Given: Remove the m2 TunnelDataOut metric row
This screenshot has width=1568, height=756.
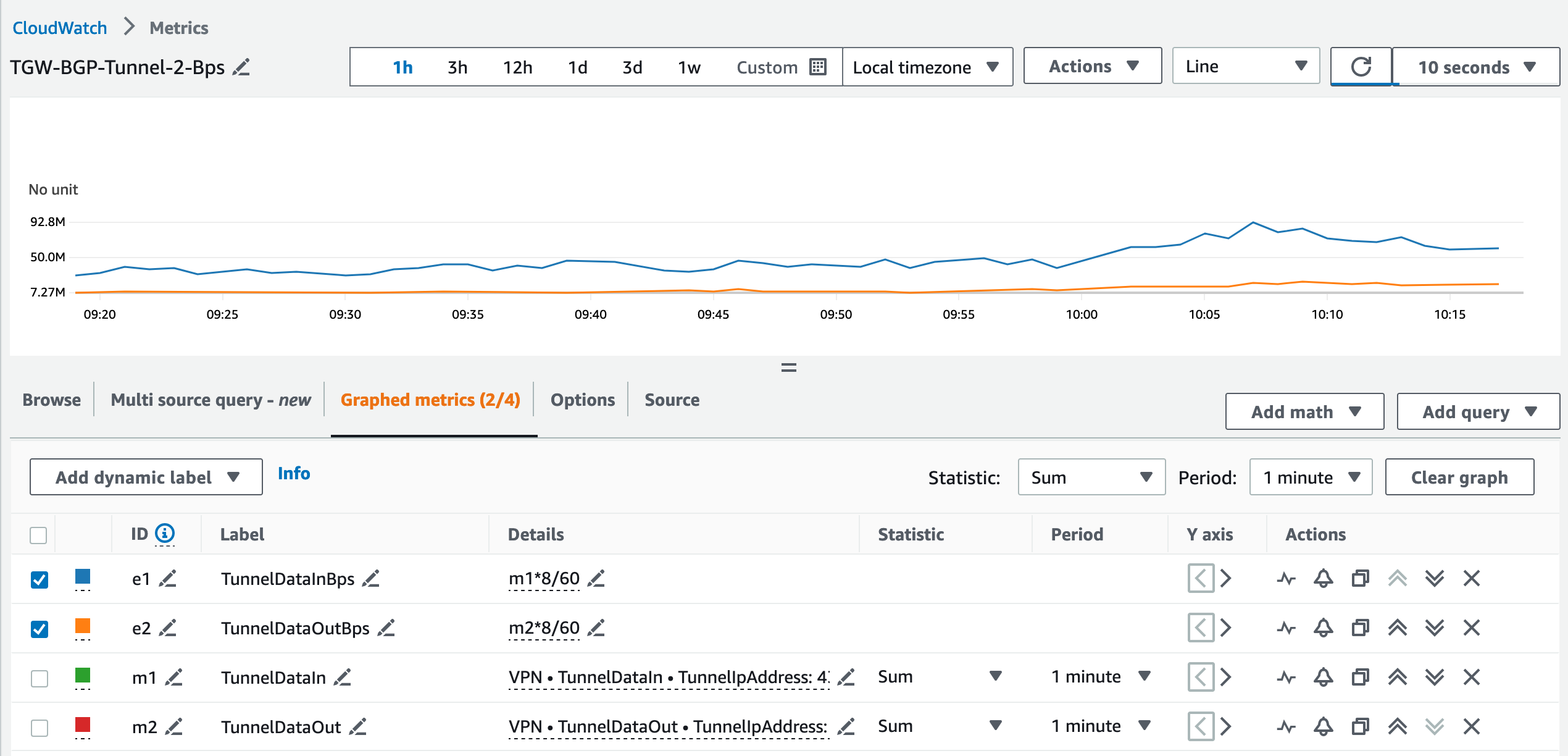Looking at the screenshot, I should coord(1471,727).
